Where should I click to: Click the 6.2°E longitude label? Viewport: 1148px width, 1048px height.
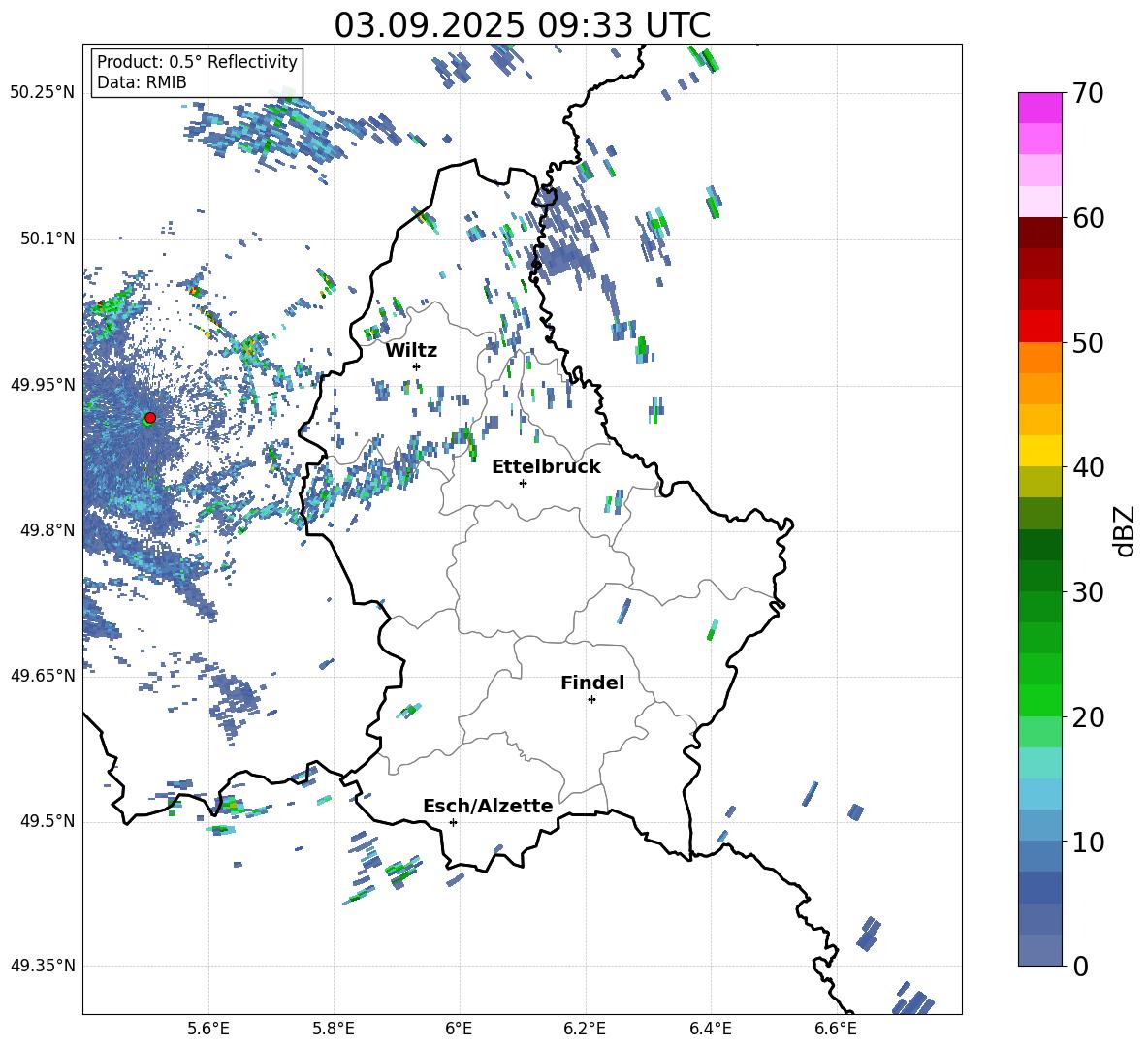[x=585, y=1029]
